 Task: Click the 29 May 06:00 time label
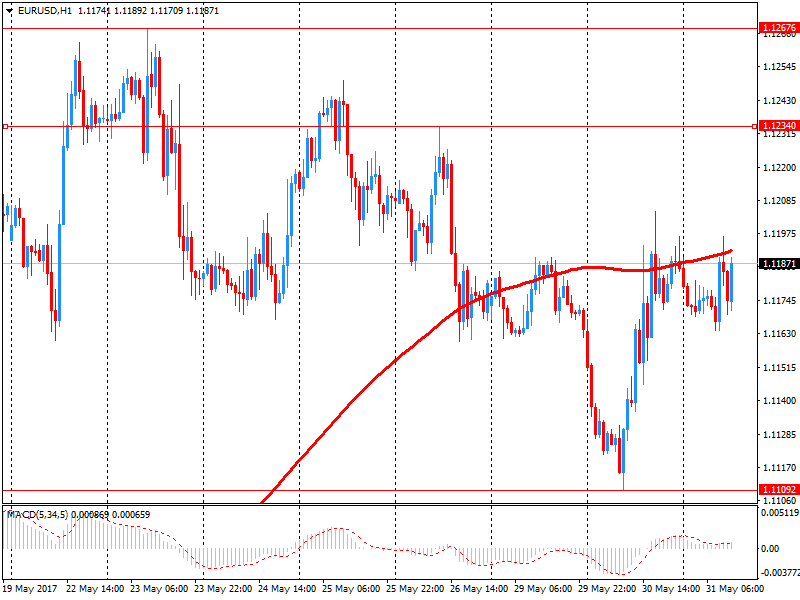tap(543, 589)
